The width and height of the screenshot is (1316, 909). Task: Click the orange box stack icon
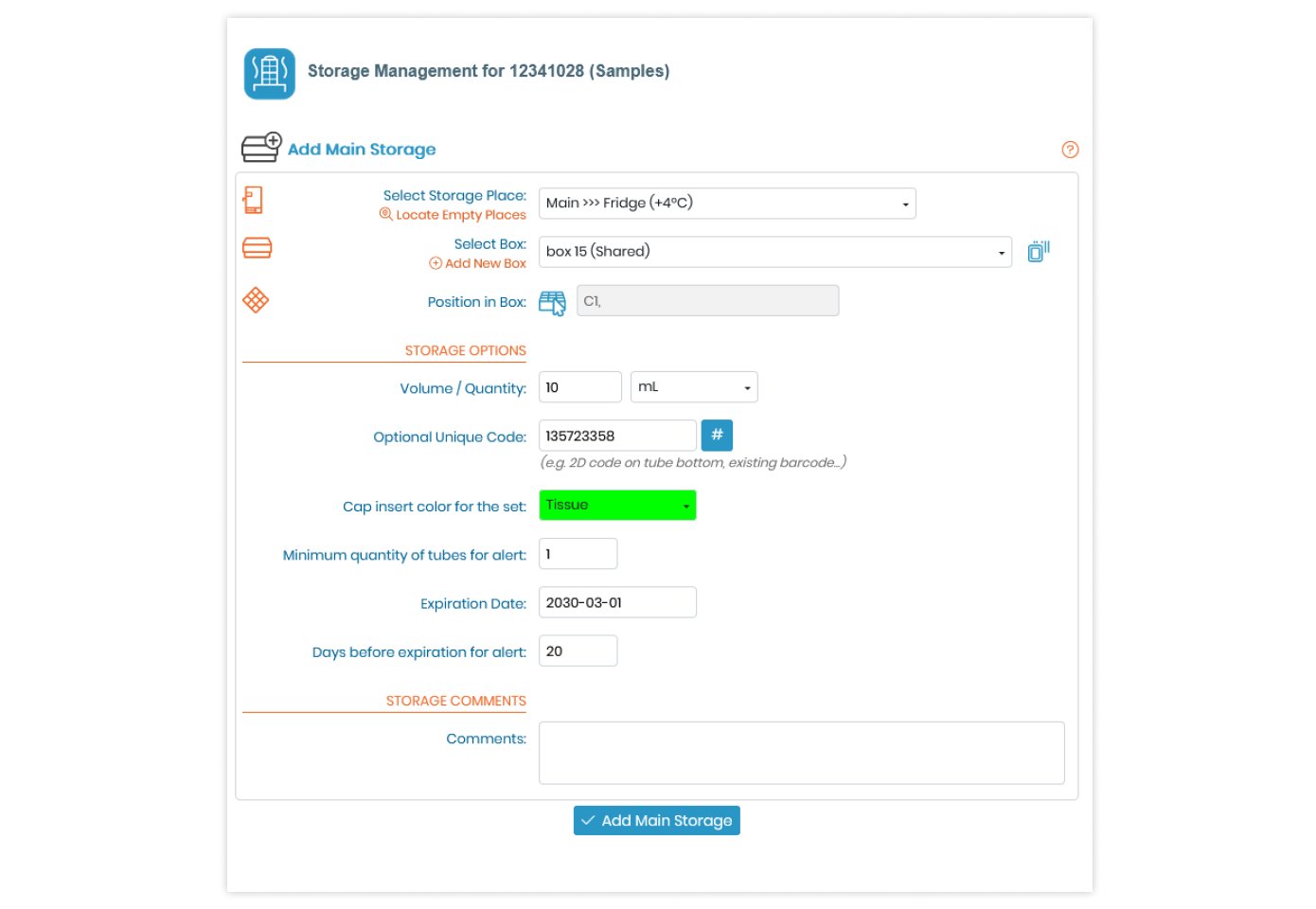click(257, 248)
